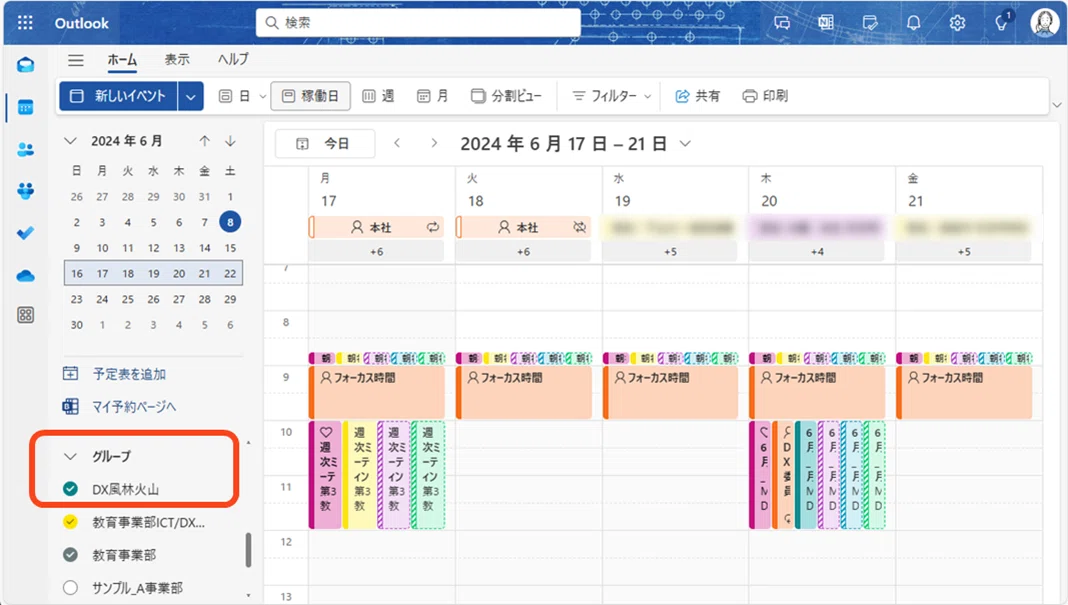Screen dimensions: 1068x605
Task: Click the 新しいイベント button
Action: [119, 96]
